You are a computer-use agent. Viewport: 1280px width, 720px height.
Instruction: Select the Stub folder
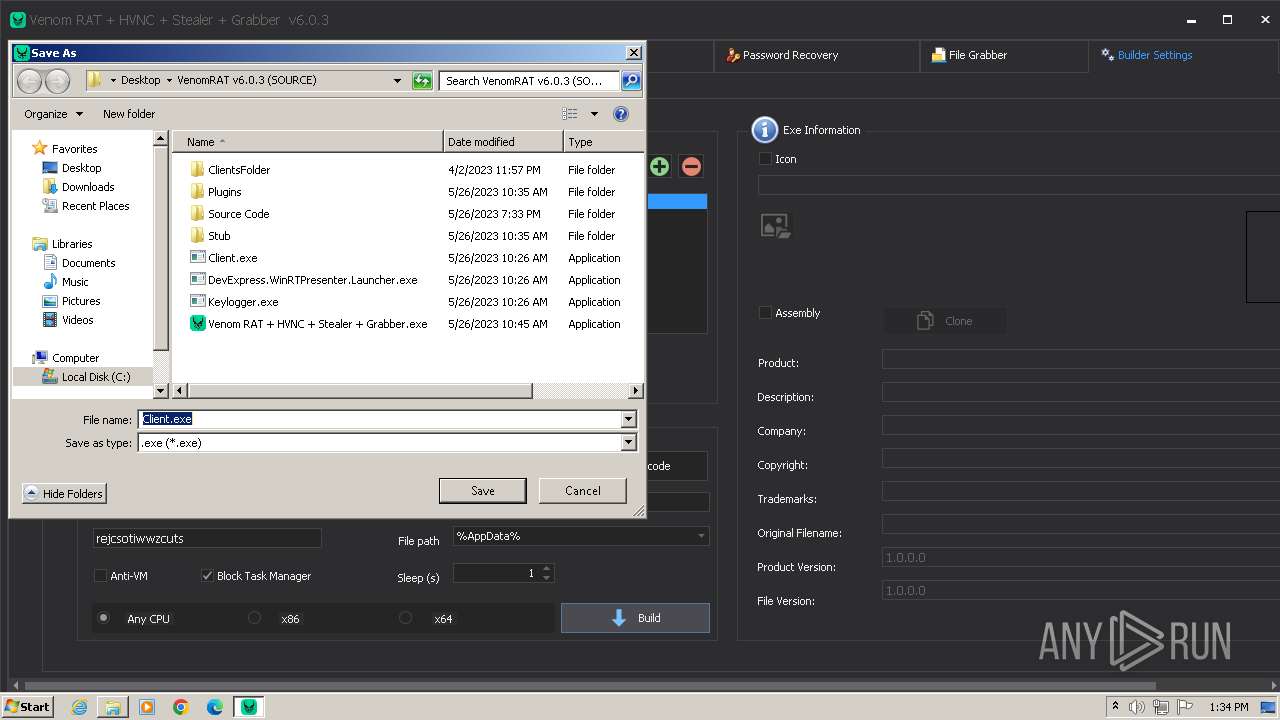pos(219,236)
